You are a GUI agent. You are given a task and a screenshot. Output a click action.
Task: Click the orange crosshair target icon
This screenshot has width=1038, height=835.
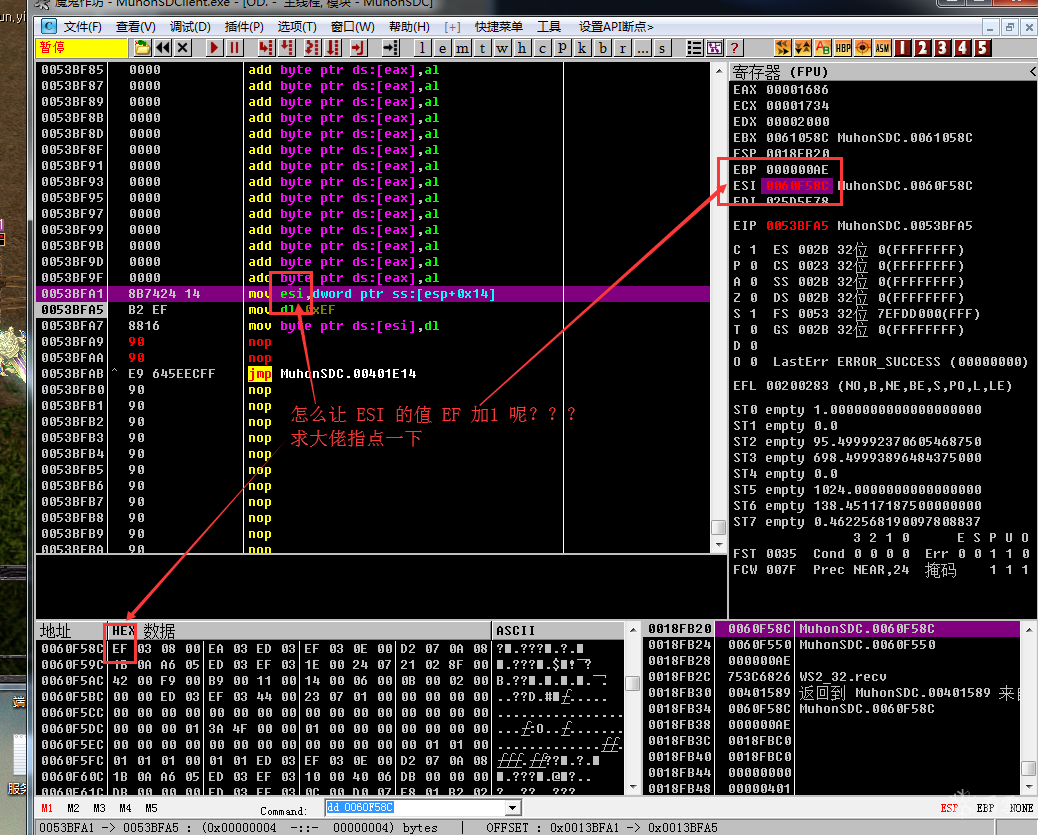point(863,48)
